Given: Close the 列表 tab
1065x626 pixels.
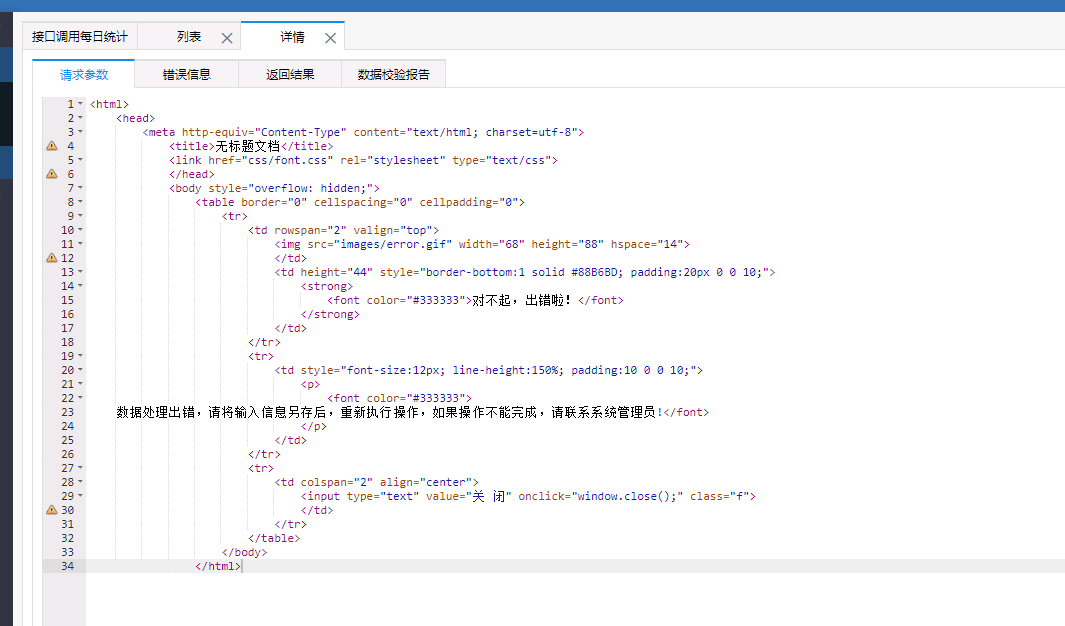Looking at the screenshot, I should [227, 38].
